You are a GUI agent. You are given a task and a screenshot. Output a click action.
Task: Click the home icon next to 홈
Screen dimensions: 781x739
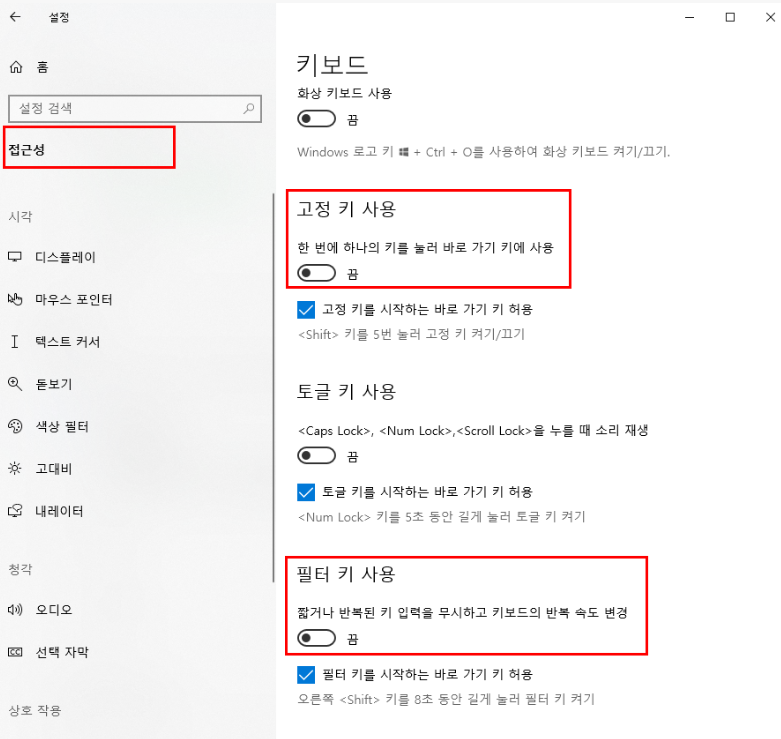pos(16,67)
